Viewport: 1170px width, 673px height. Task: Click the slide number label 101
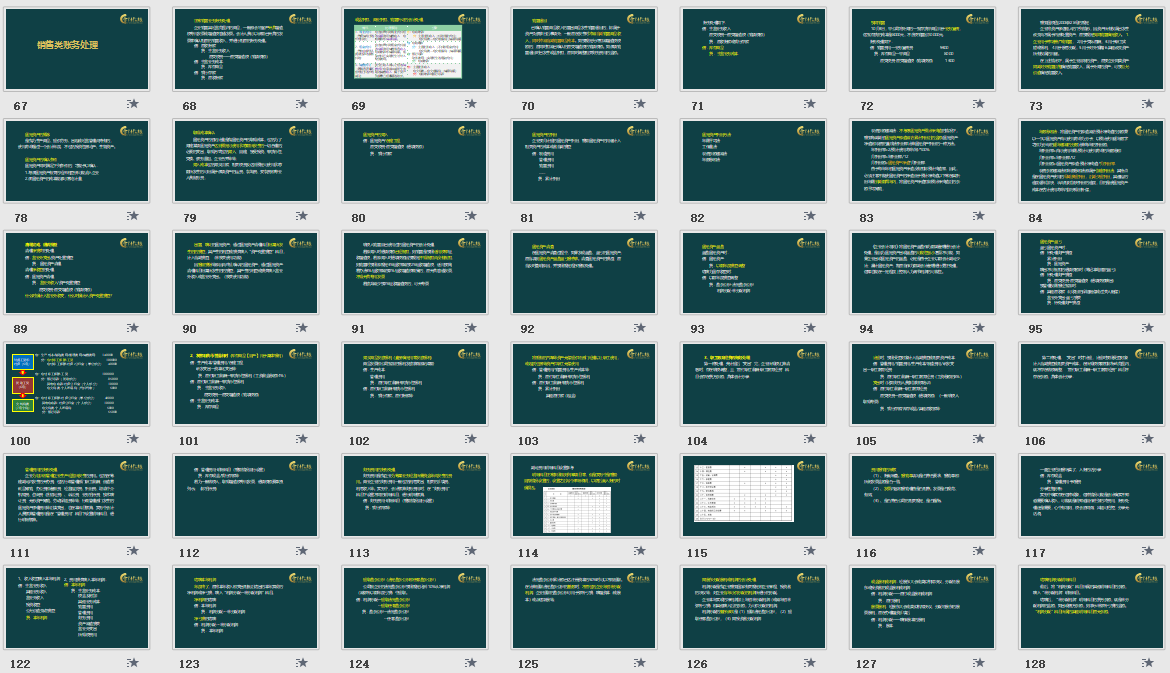pyautogui.click(x=189, y=441)
